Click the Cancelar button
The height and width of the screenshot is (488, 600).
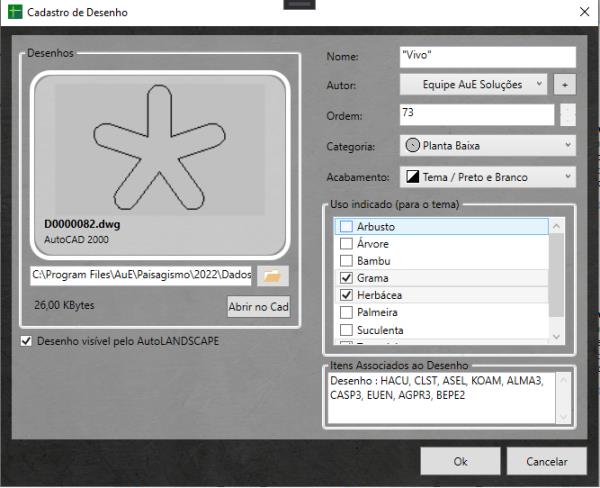click(x=554, y=462)
